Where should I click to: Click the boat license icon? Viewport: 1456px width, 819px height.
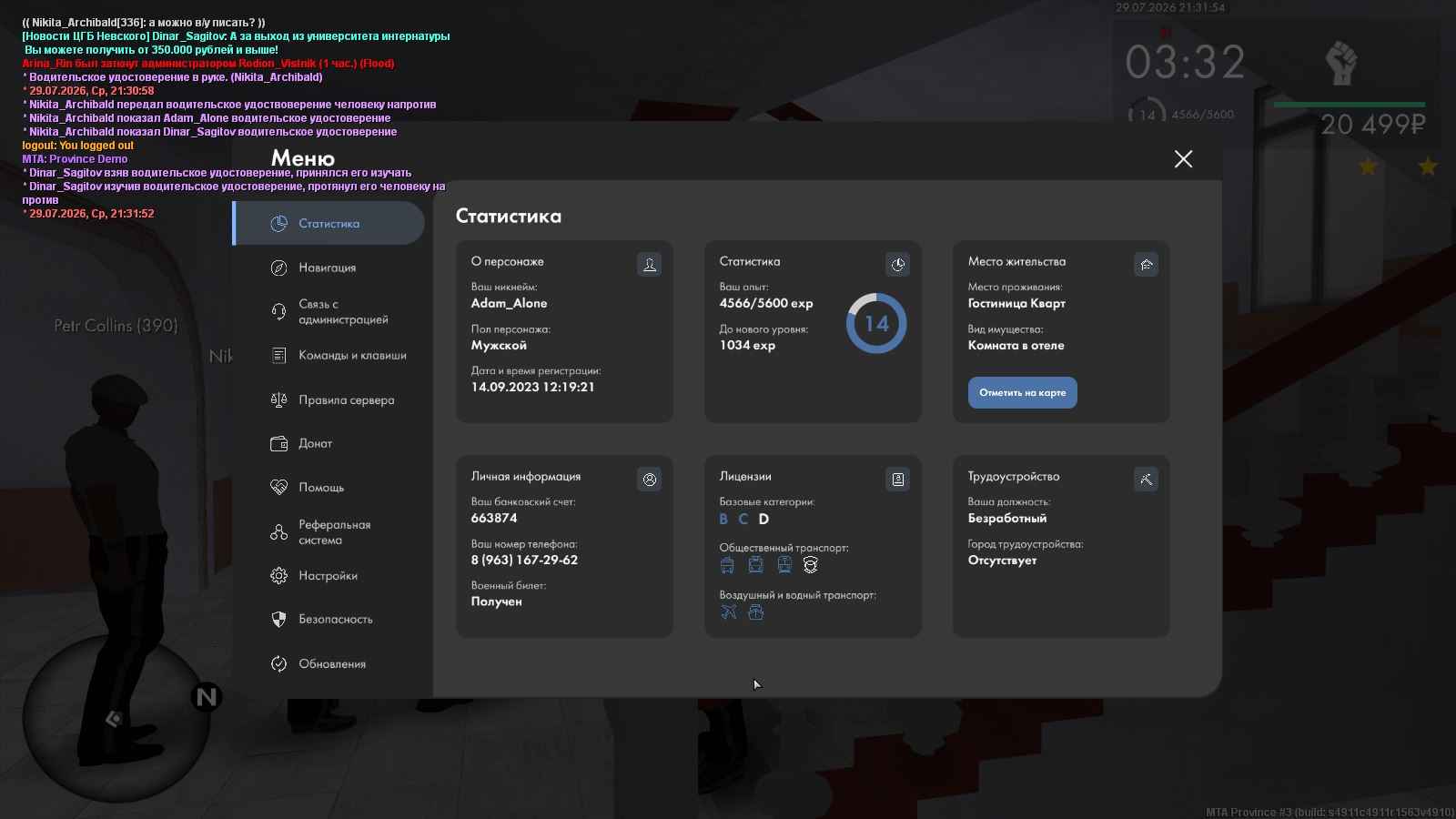point(755,612)
